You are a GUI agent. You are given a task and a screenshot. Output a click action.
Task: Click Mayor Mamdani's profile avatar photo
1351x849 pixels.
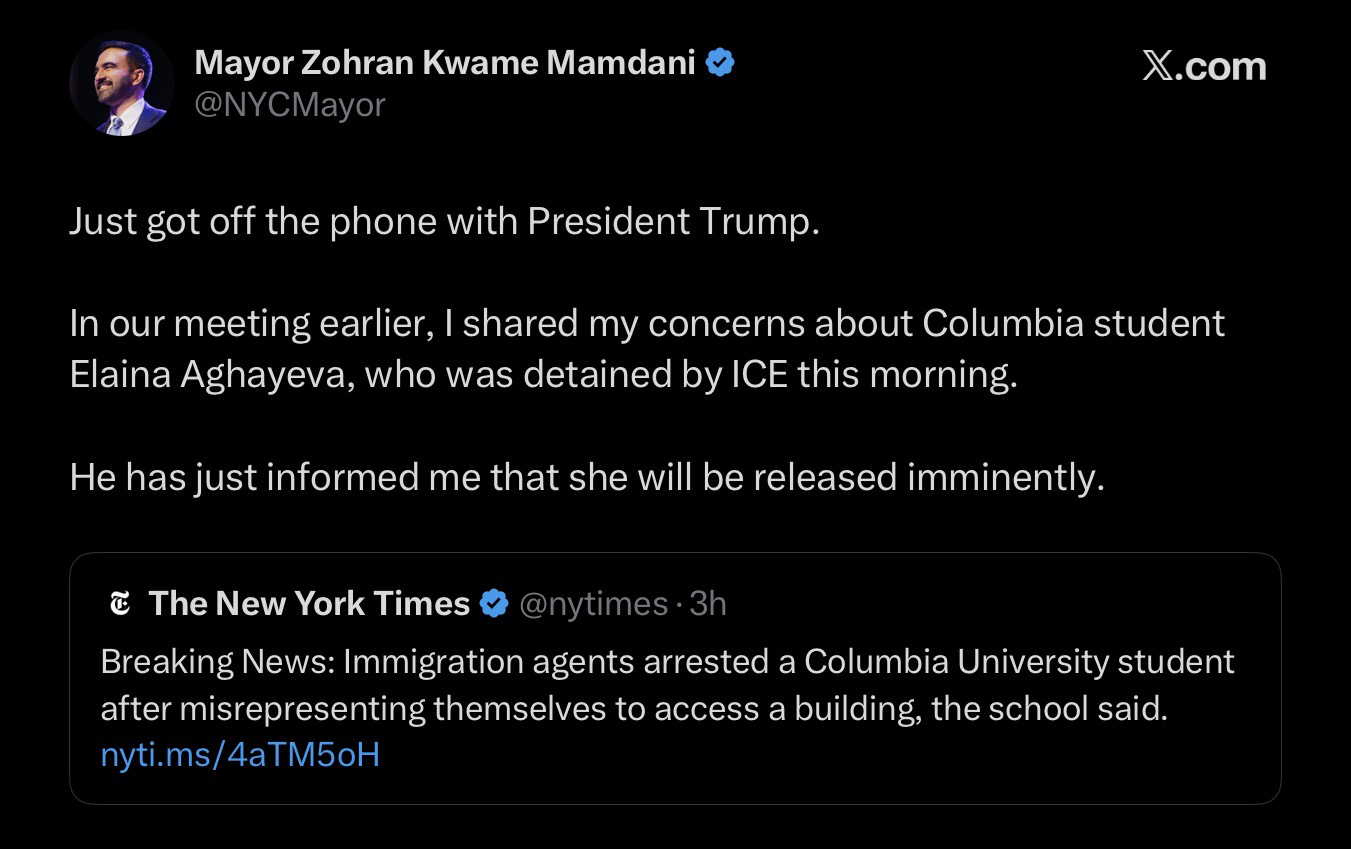(121, 85)
